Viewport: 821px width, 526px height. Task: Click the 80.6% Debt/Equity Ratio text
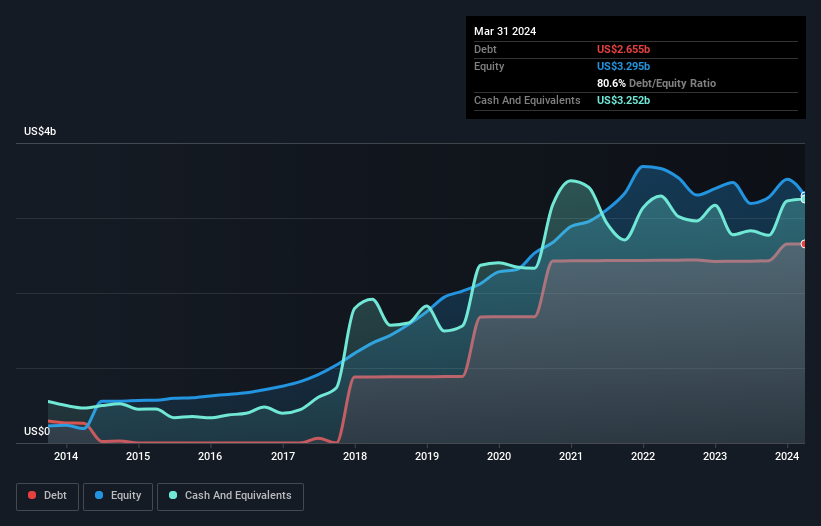click(656, 83)
